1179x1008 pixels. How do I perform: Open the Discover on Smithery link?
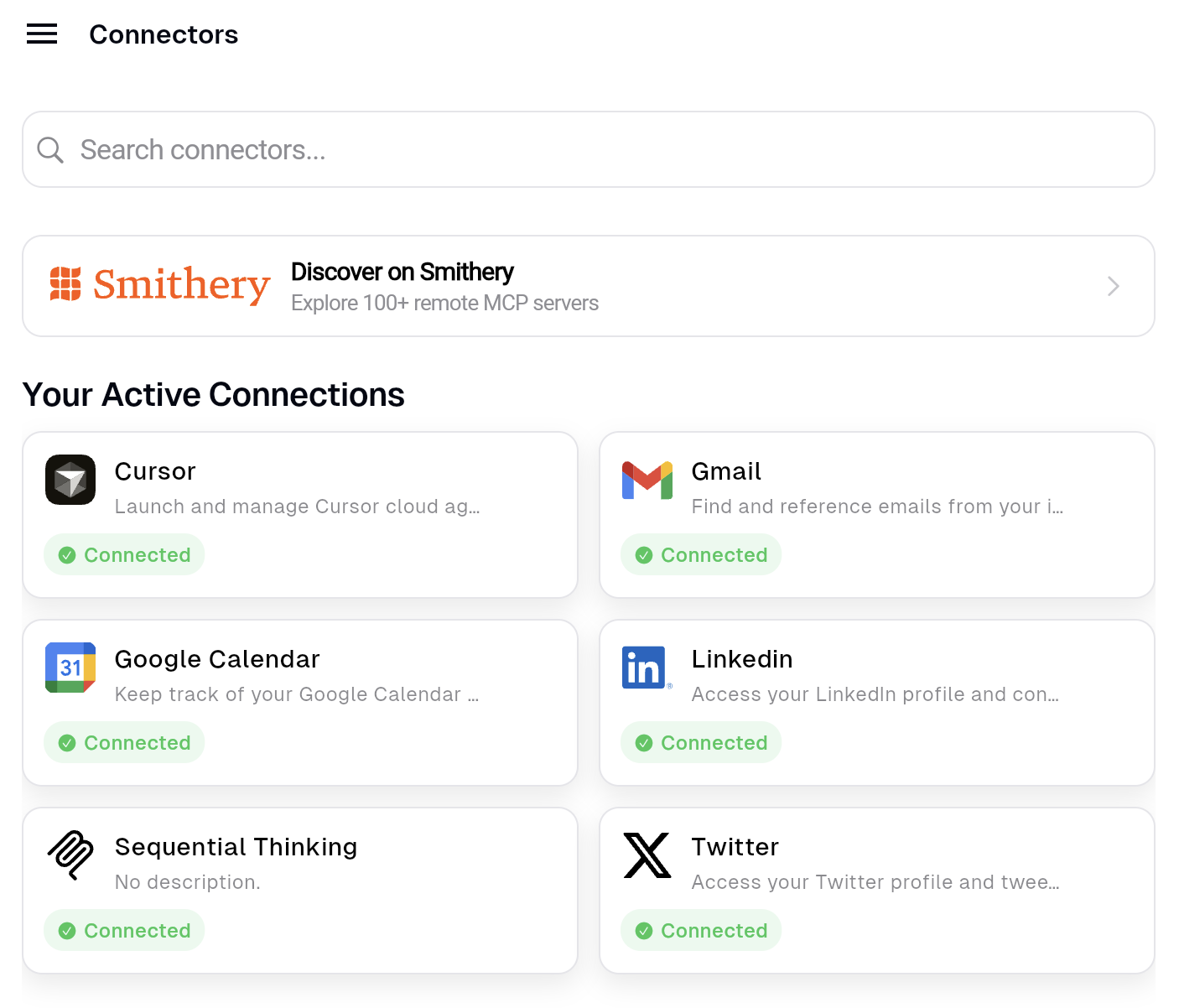point(403,273)
